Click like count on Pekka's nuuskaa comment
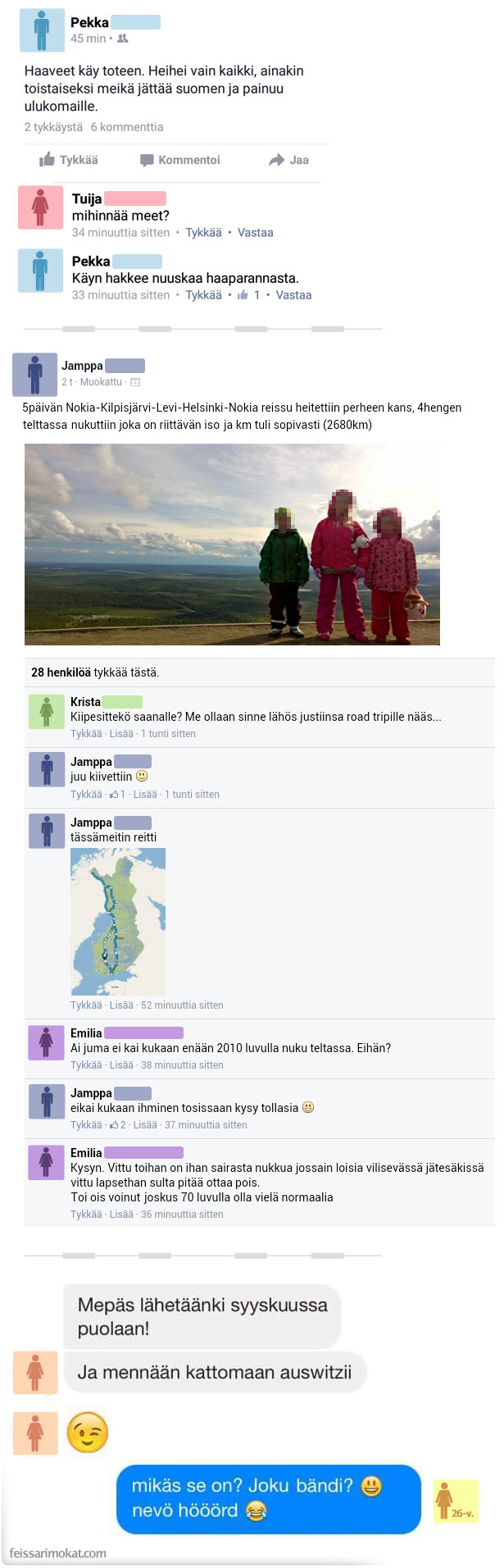The width and height of the screenshot is (504, 1568). click(249, 295)
